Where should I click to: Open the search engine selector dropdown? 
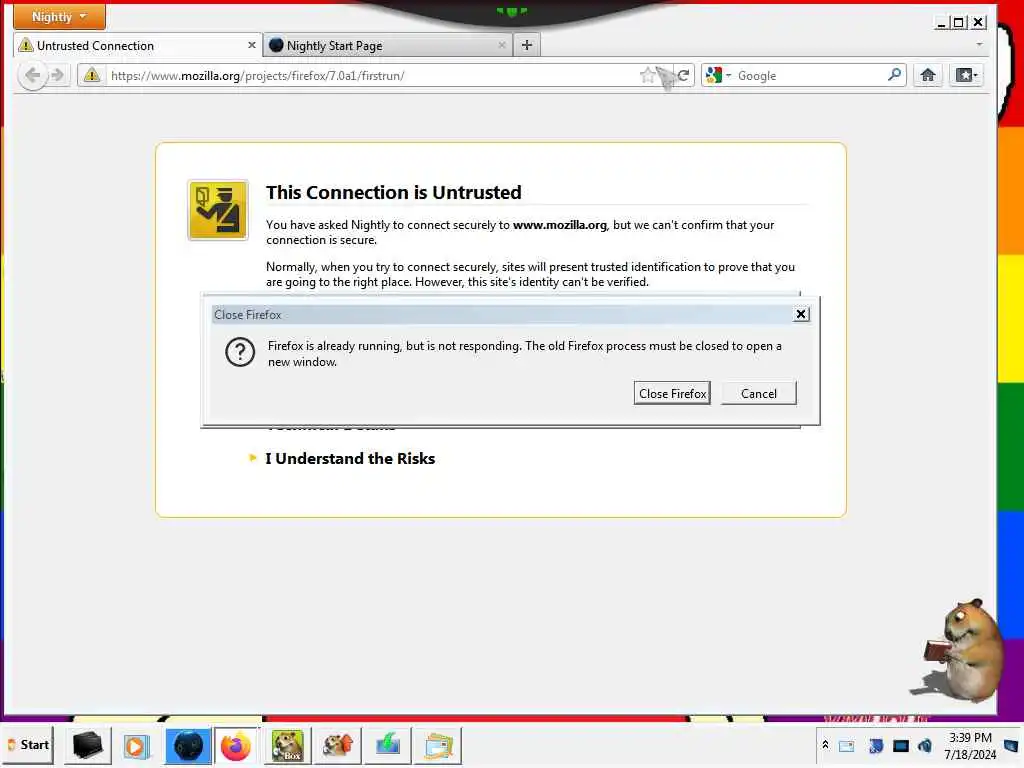pos(718,76)
